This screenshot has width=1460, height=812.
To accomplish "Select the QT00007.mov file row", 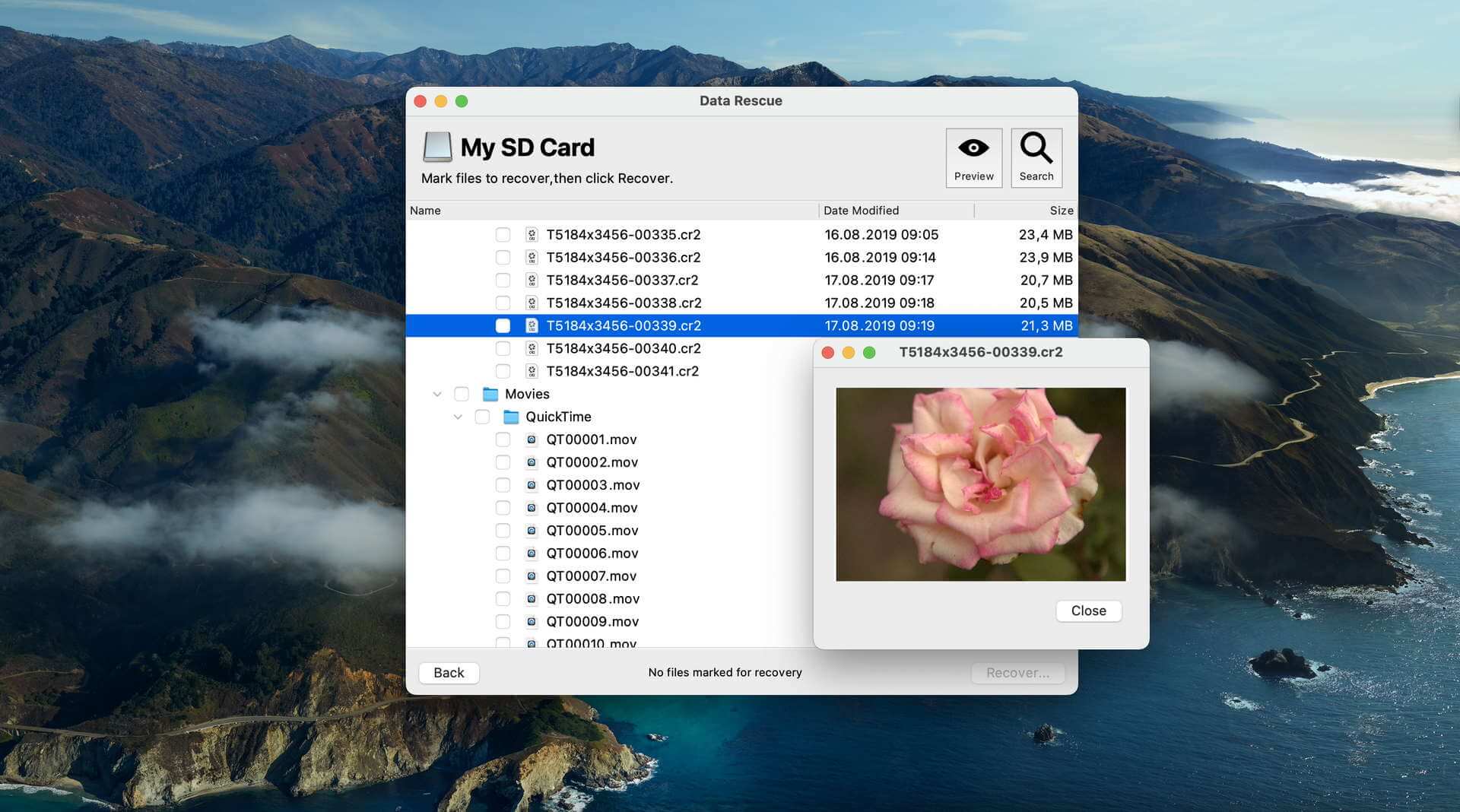I will tap(592, 576).
